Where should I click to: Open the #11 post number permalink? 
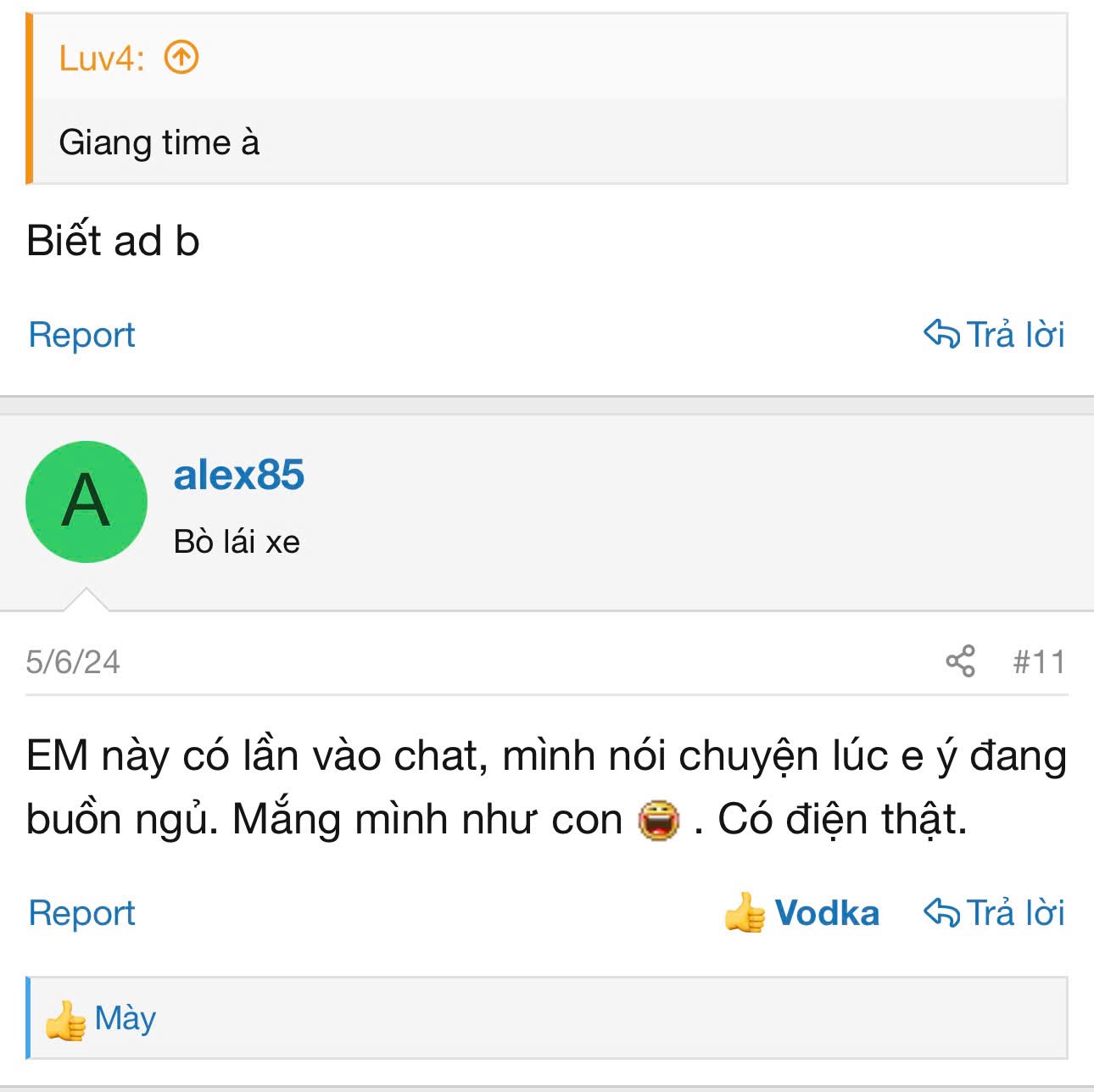[x=1038, y=662]
